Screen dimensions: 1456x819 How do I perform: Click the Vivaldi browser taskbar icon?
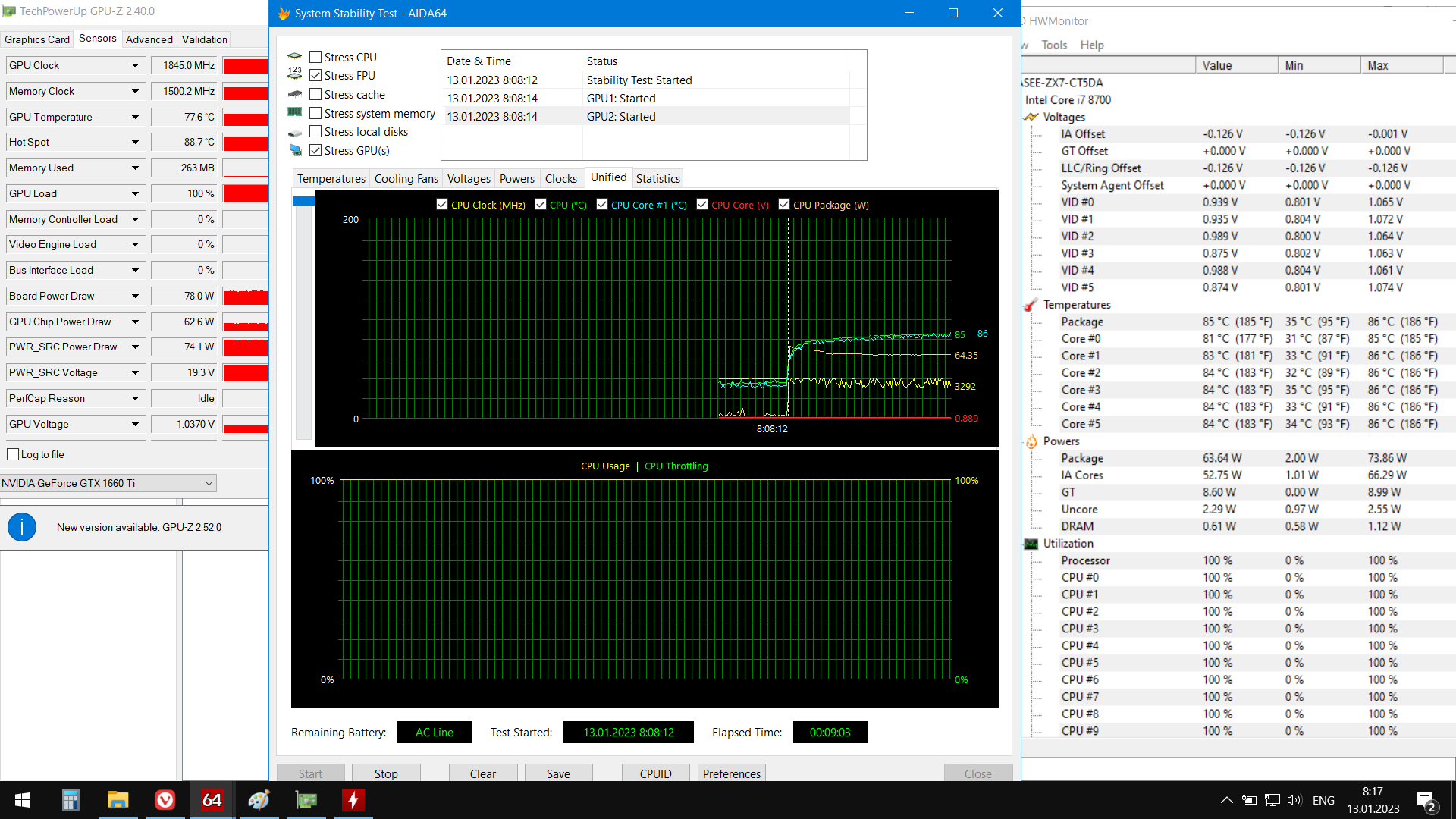165,800
